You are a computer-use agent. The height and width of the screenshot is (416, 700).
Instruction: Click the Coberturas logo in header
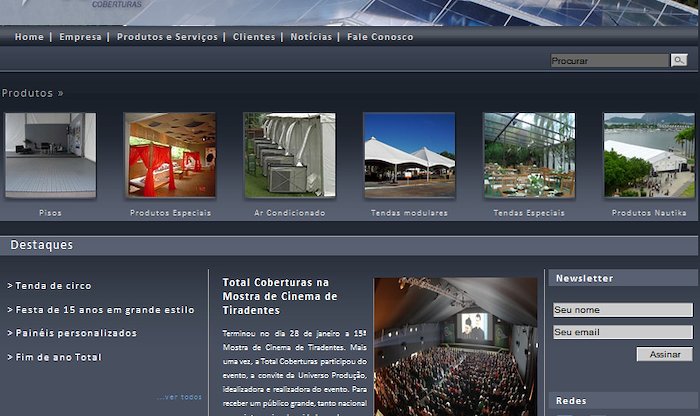click(x=117, y=4)
